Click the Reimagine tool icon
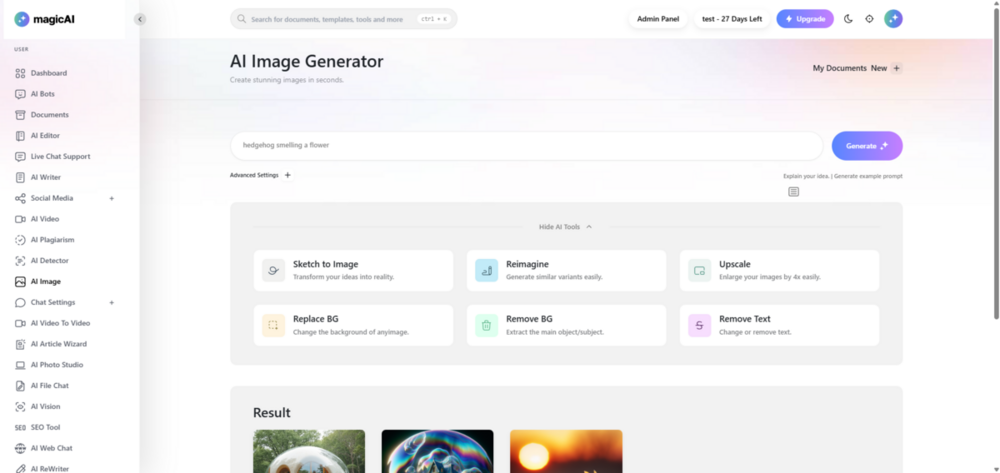The image size is (1000, 473). click(x=486, y=270)
